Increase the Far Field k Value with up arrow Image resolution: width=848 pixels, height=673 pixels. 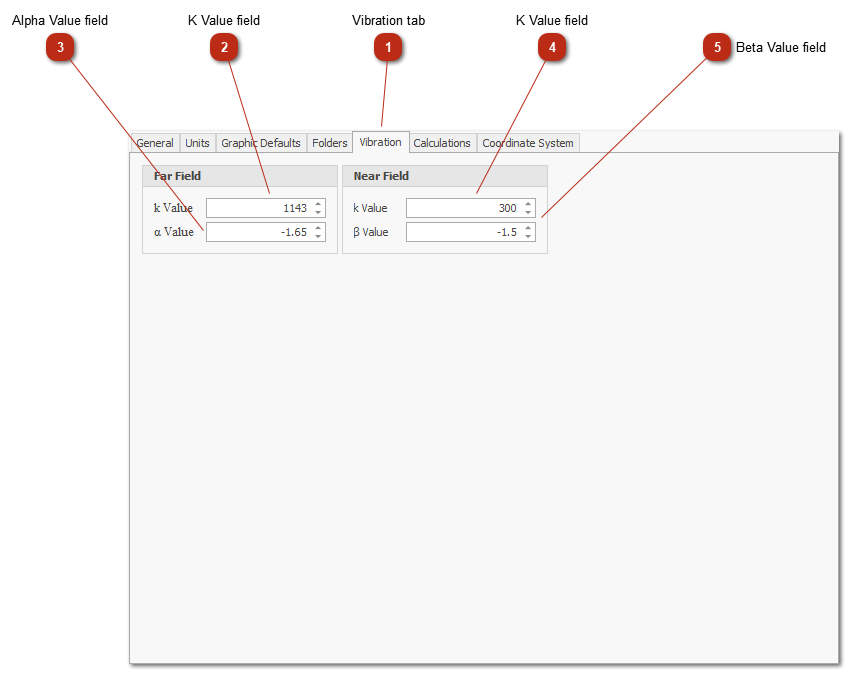318,204
